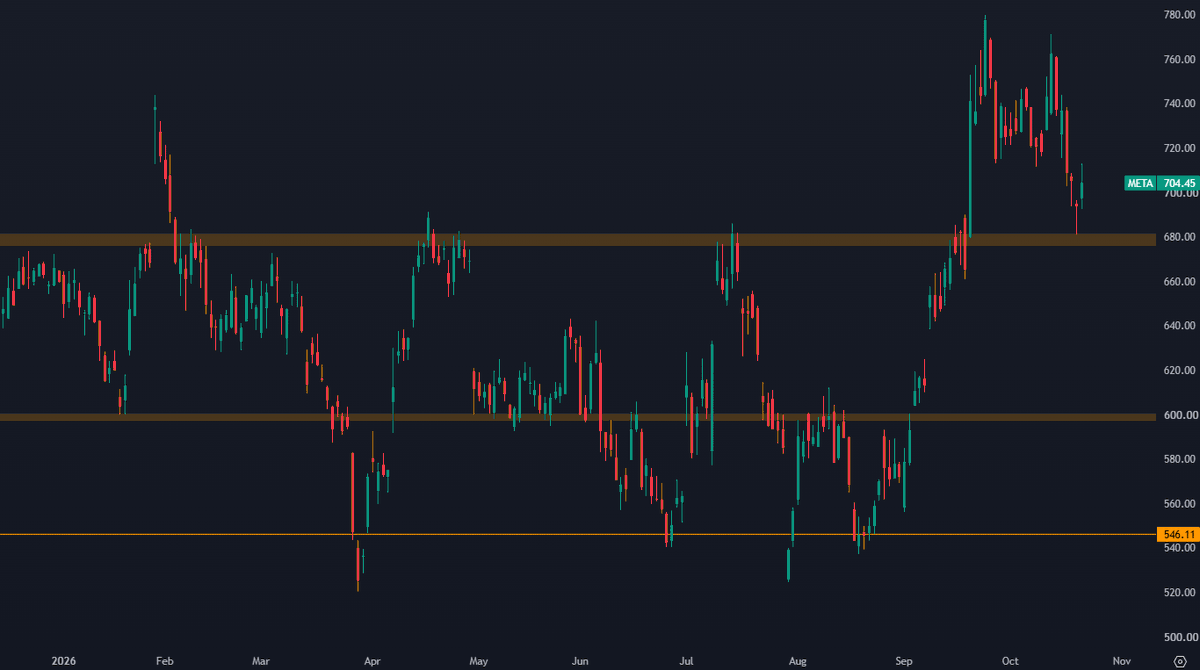
Task: Click the 560.00 price axis label
Action: [1181, 504]
